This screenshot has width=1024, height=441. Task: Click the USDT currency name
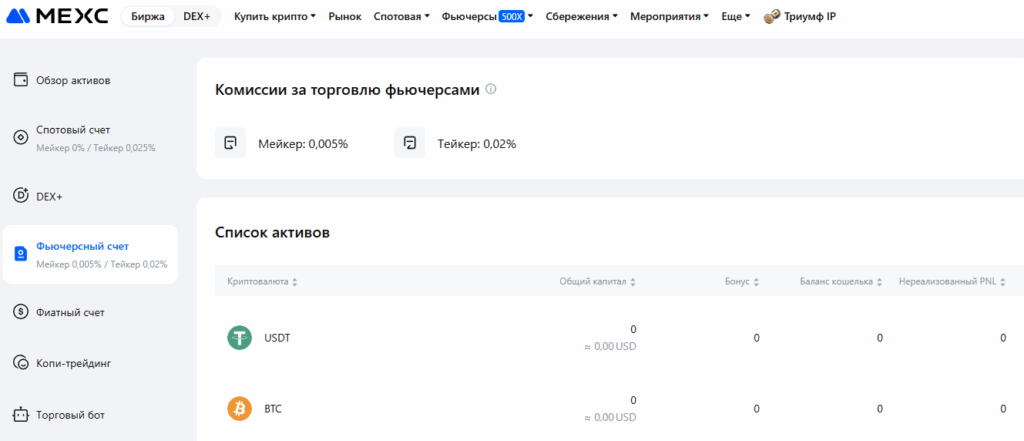coord(277,338)
